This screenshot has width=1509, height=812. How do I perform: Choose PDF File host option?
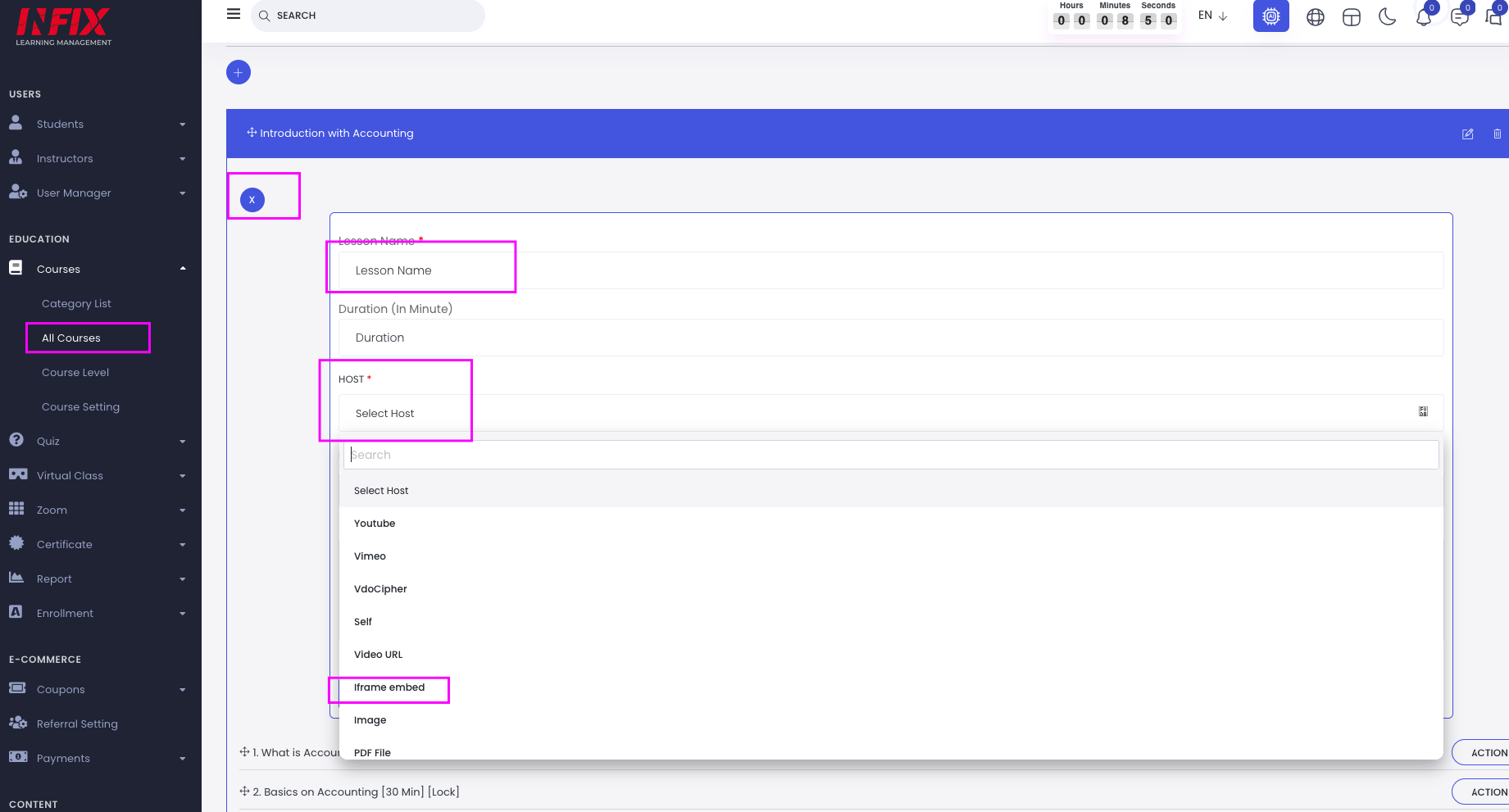click(x=891, y=750)
